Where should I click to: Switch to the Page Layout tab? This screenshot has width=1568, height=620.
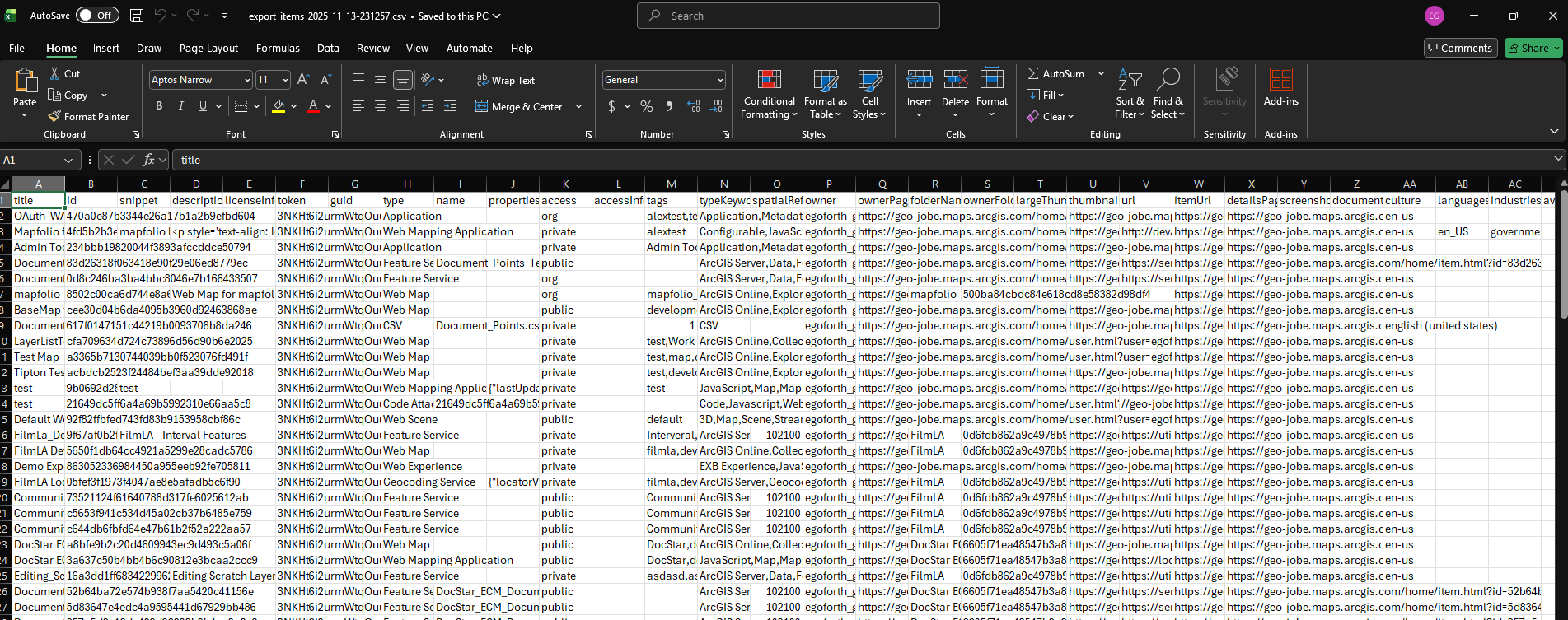tap(208, 49)
